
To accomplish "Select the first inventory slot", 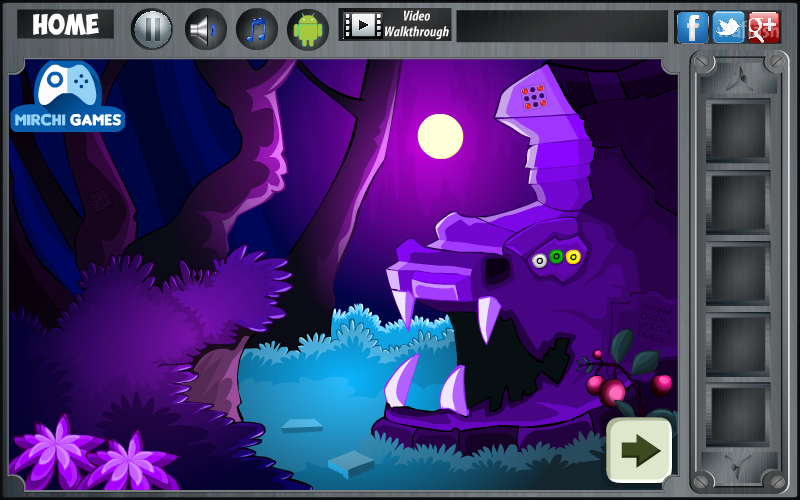I will click(x=738, y=131).
